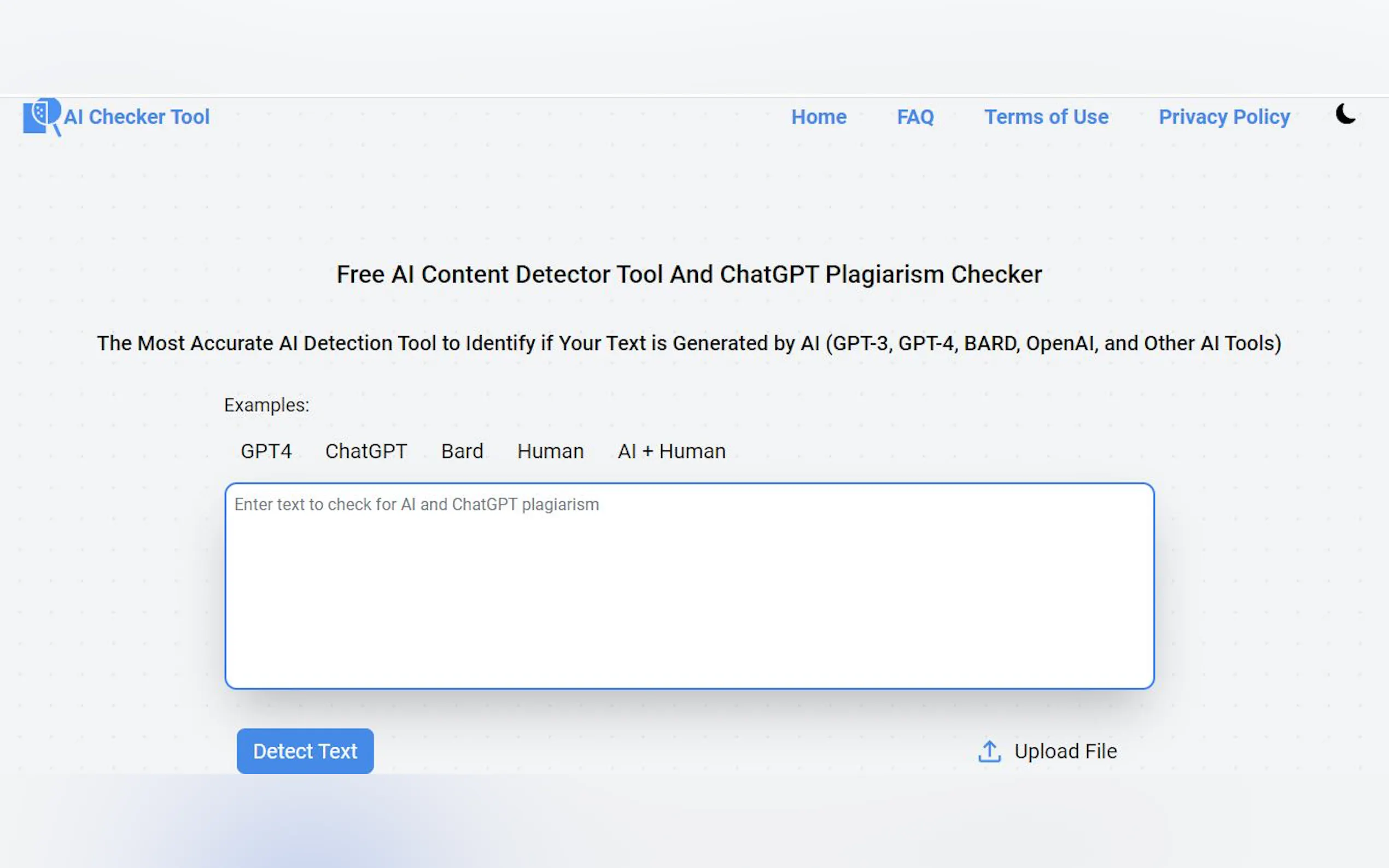Load the GPT4 example text

coord(266,451)
